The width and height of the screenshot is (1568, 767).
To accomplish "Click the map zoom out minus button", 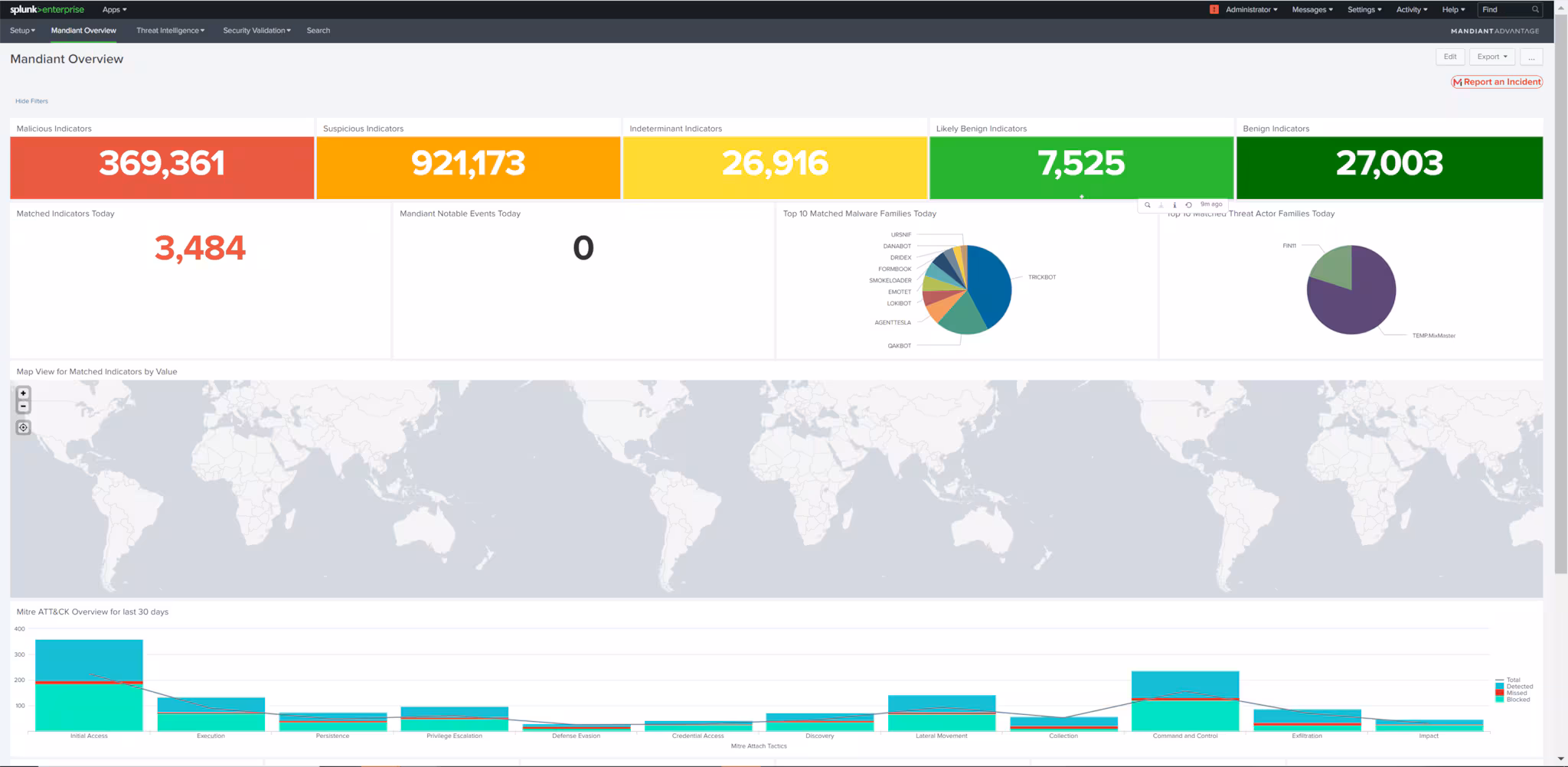I will [x=23, y=406].
